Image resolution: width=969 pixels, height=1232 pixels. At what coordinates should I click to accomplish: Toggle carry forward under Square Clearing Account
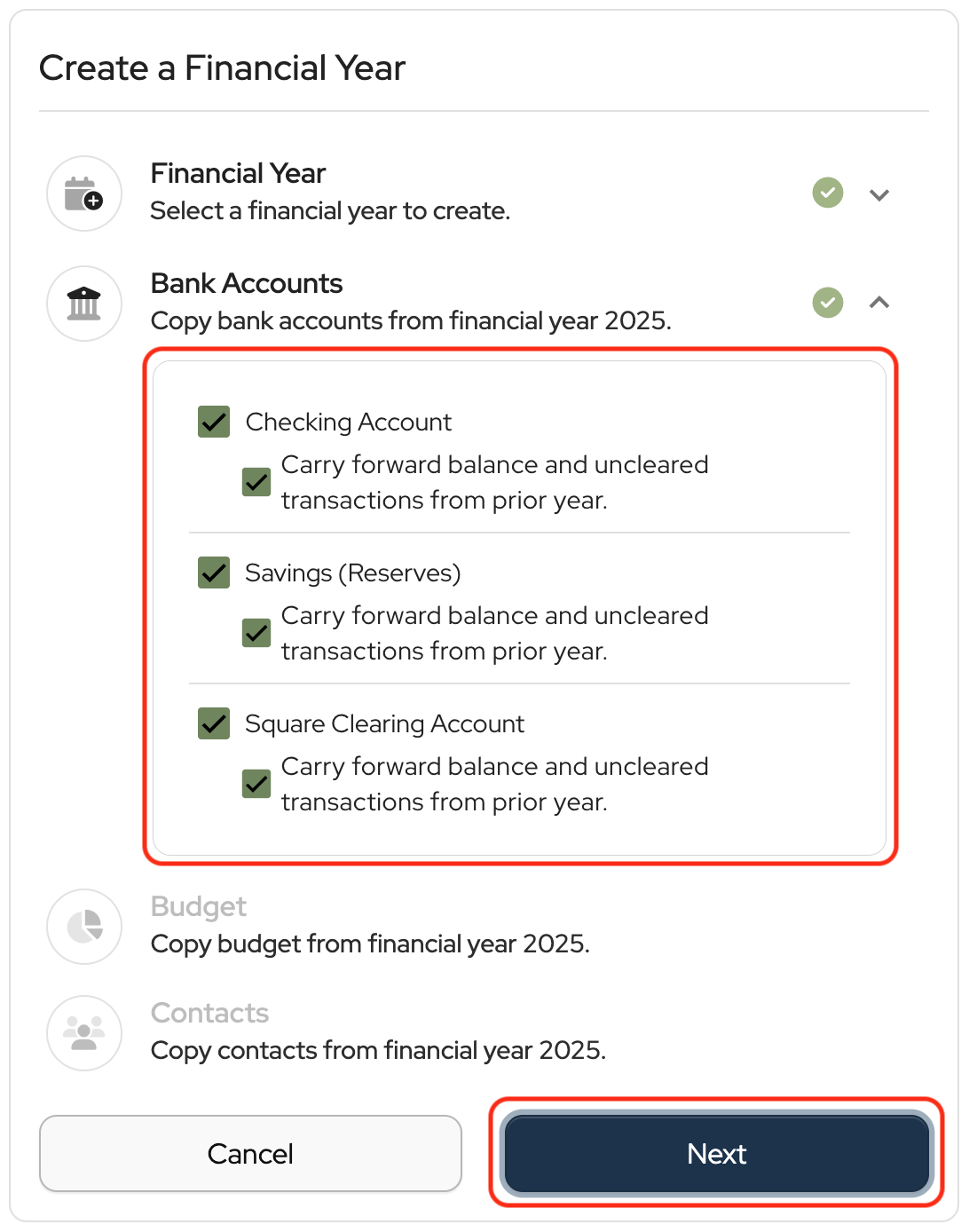click(256, 784)
